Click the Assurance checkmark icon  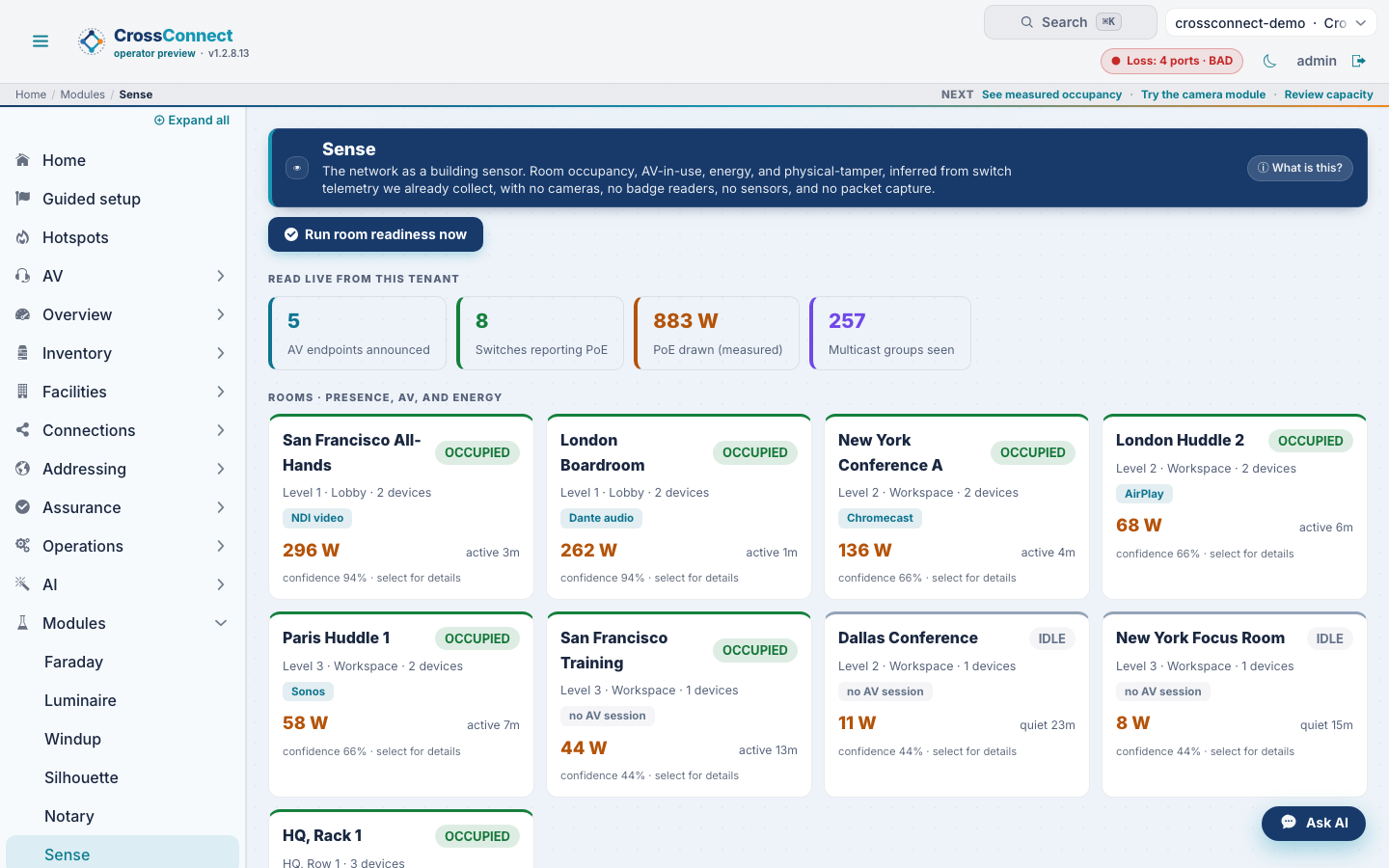23,507
